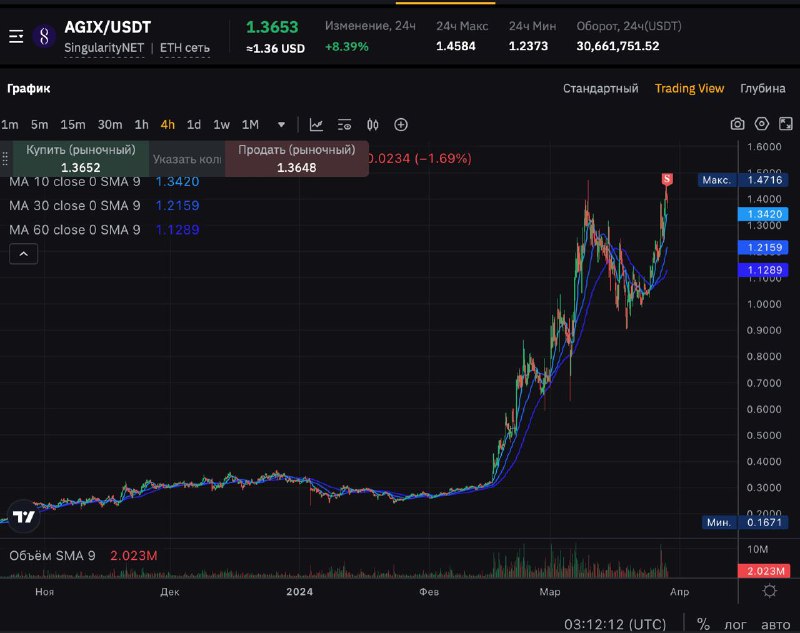
Task: Click the turnover value 30,661,751.52
Action: [618, 46]
